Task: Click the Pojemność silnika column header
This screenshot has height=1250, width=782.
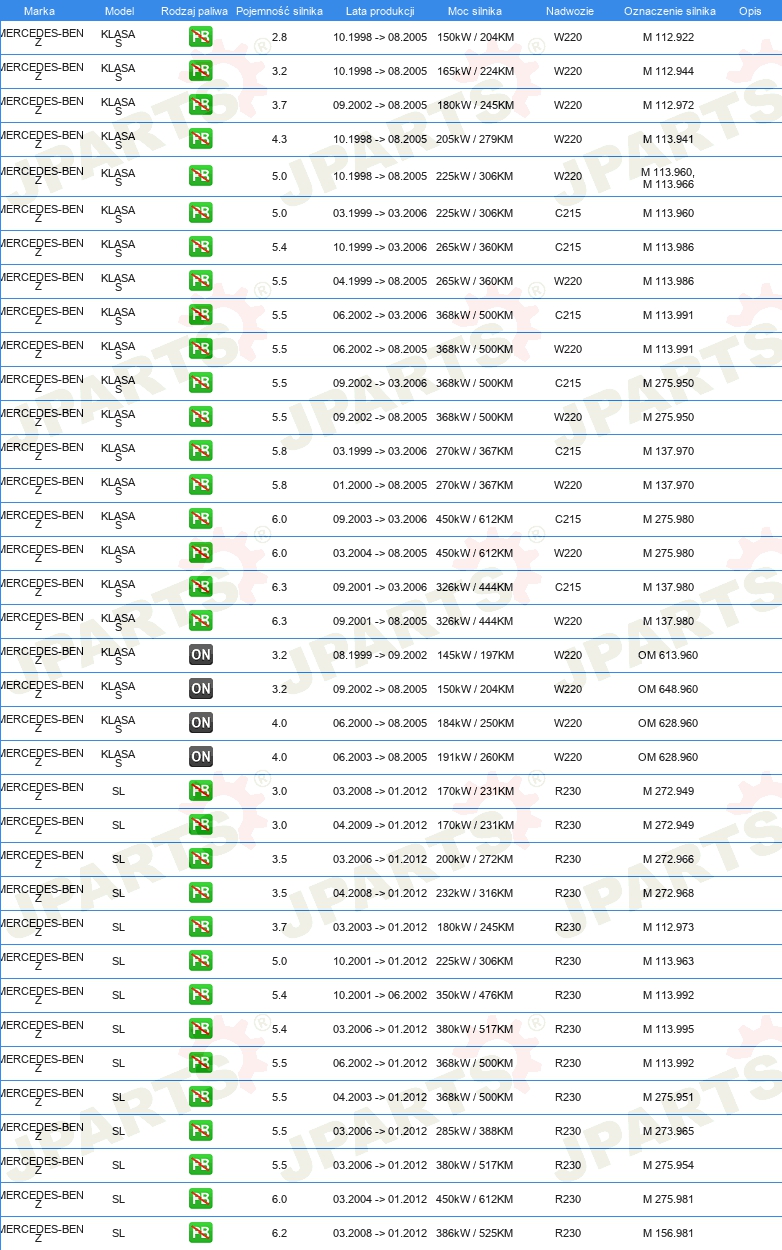Action: point(279,11)
